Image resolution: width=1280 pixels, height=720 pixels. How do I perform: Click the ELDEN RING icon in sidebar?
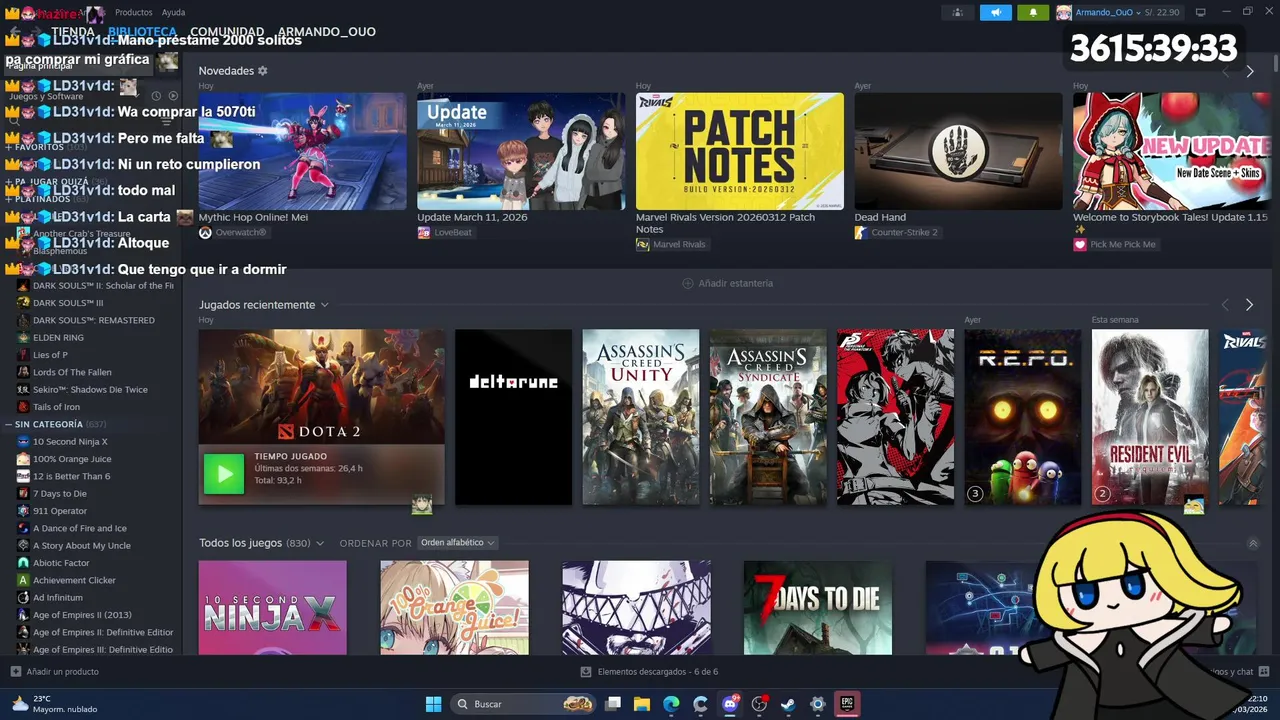[23, 338]
